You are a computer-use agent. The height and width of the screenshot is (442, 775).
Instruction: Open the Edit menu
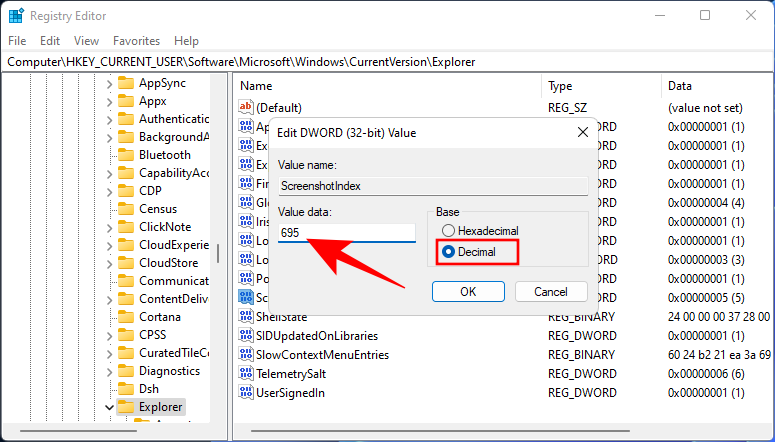click(50, 41)
